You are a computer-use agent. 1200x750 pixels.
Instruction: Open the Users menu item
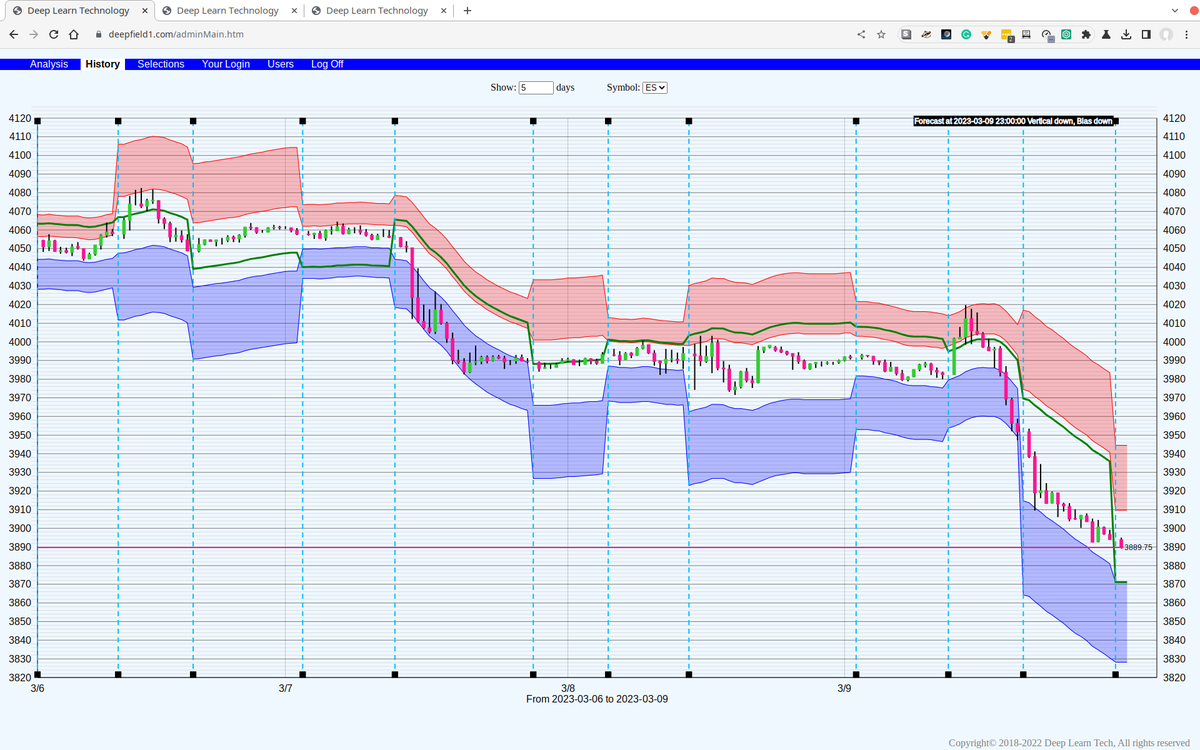pyautogui.click(x=281, y=64)
